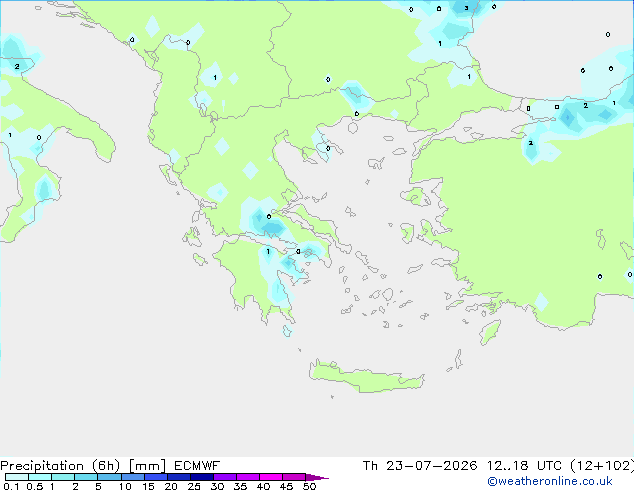Click the '12..18 UTC' time range text
Screen dimensions: 634x490
click(x=524, y=466)
